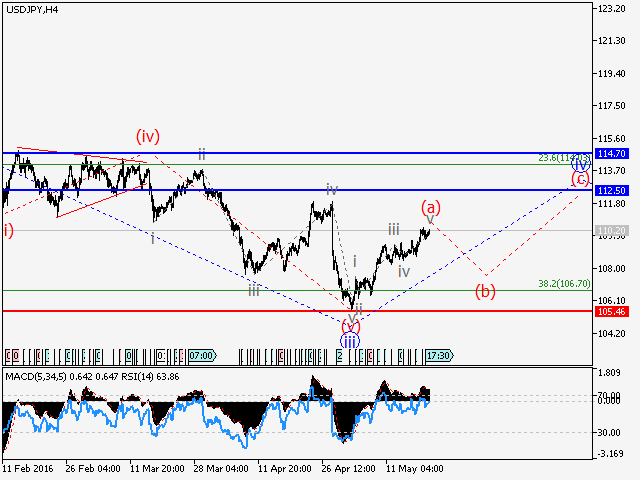Image resolution: width=640 pixels, height=480 pixels.
Task: Click the 113.70 price axis value
Action: tap(611, 171)
